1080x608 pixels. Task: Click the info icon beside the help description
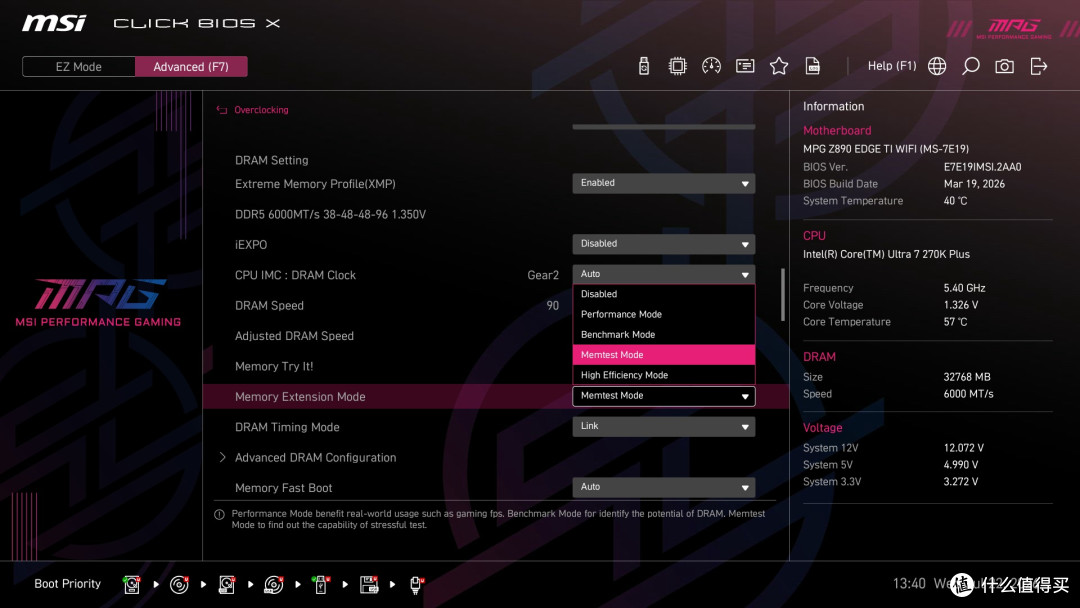219,514
